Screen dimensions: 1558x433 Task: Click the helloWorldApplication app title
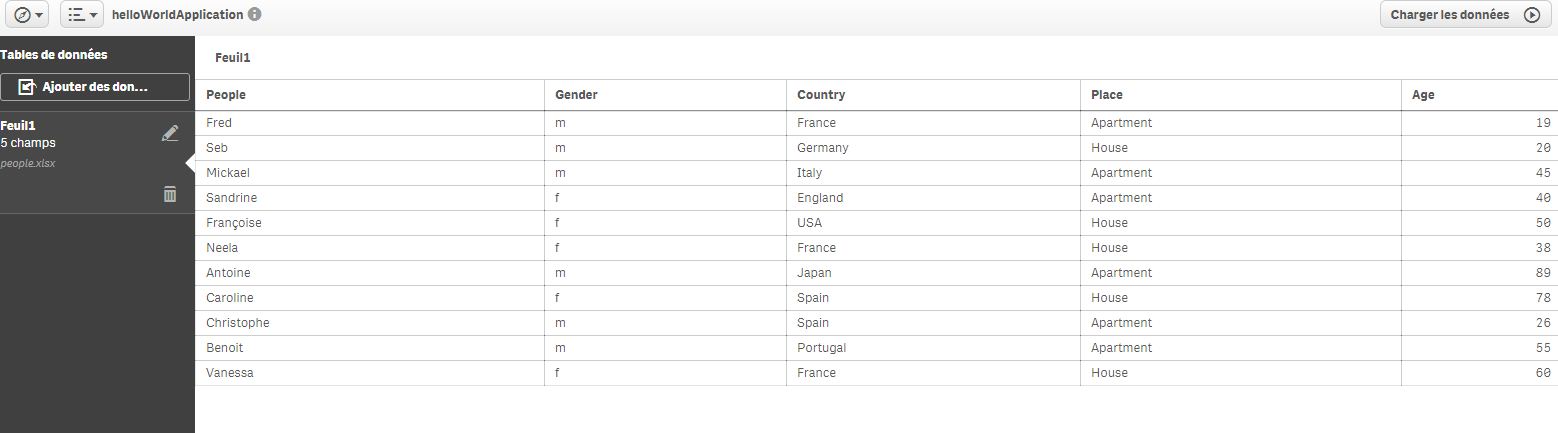pos(177,15)
